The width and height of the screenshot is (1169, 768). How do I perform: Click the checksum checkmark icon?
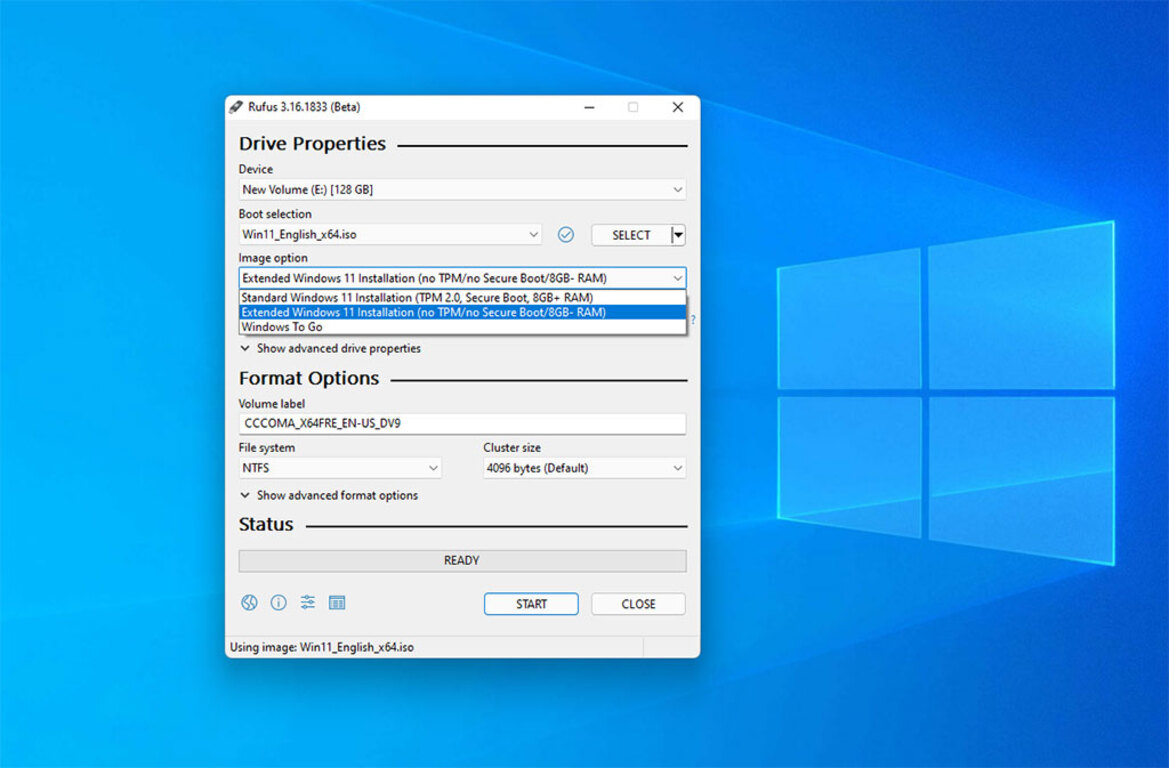coord(566,235)
